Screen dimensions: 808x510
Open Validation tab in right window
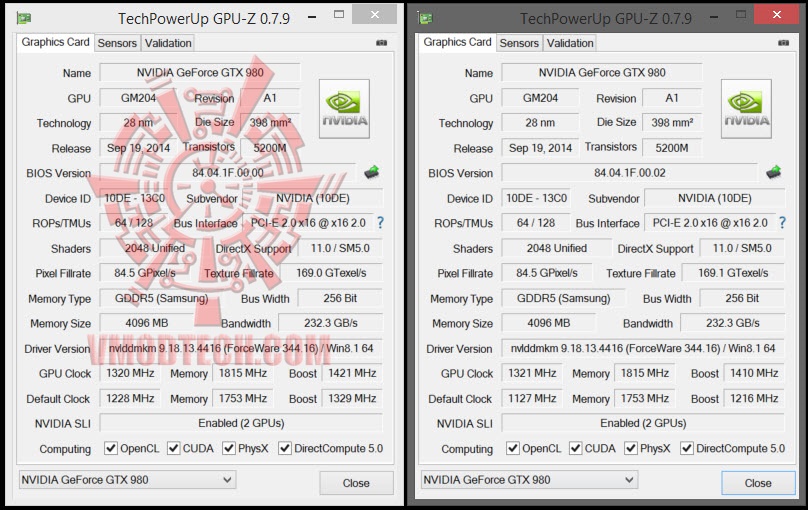(x=569, y=43)
